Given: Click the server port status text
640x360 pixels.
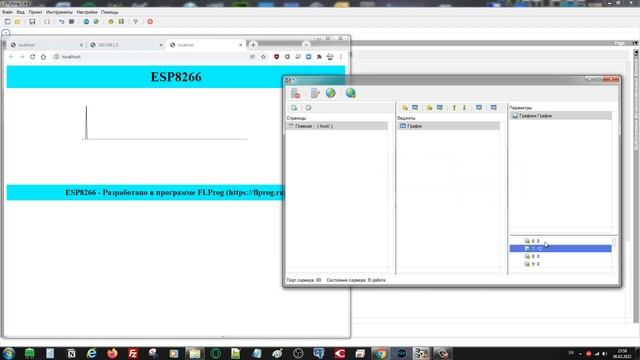Looking at the screenshot, I should [304, 280].
